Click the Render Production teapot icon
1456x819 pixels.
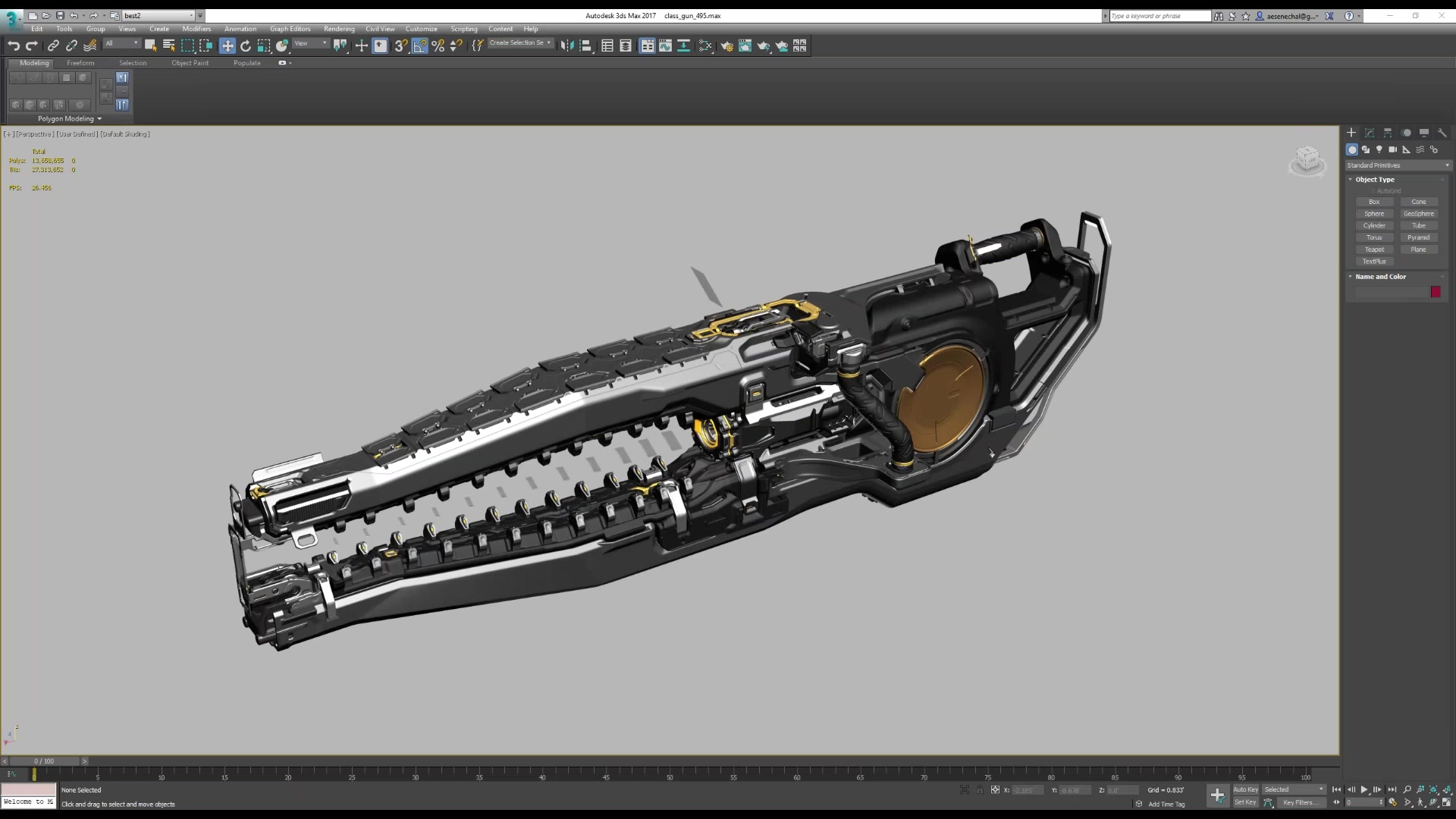[x=764, y=46]
